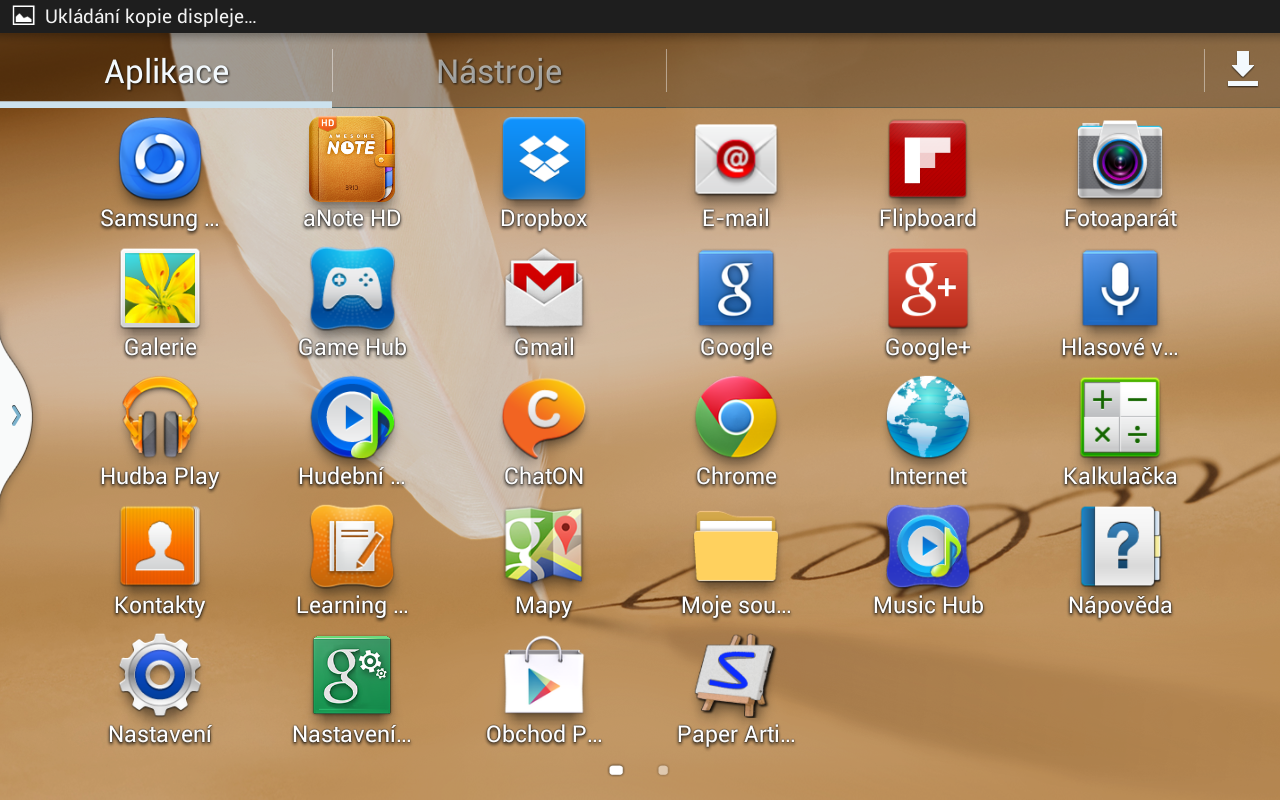Launch the Chrome browser

pyautogui.click(x=736, y=418)
